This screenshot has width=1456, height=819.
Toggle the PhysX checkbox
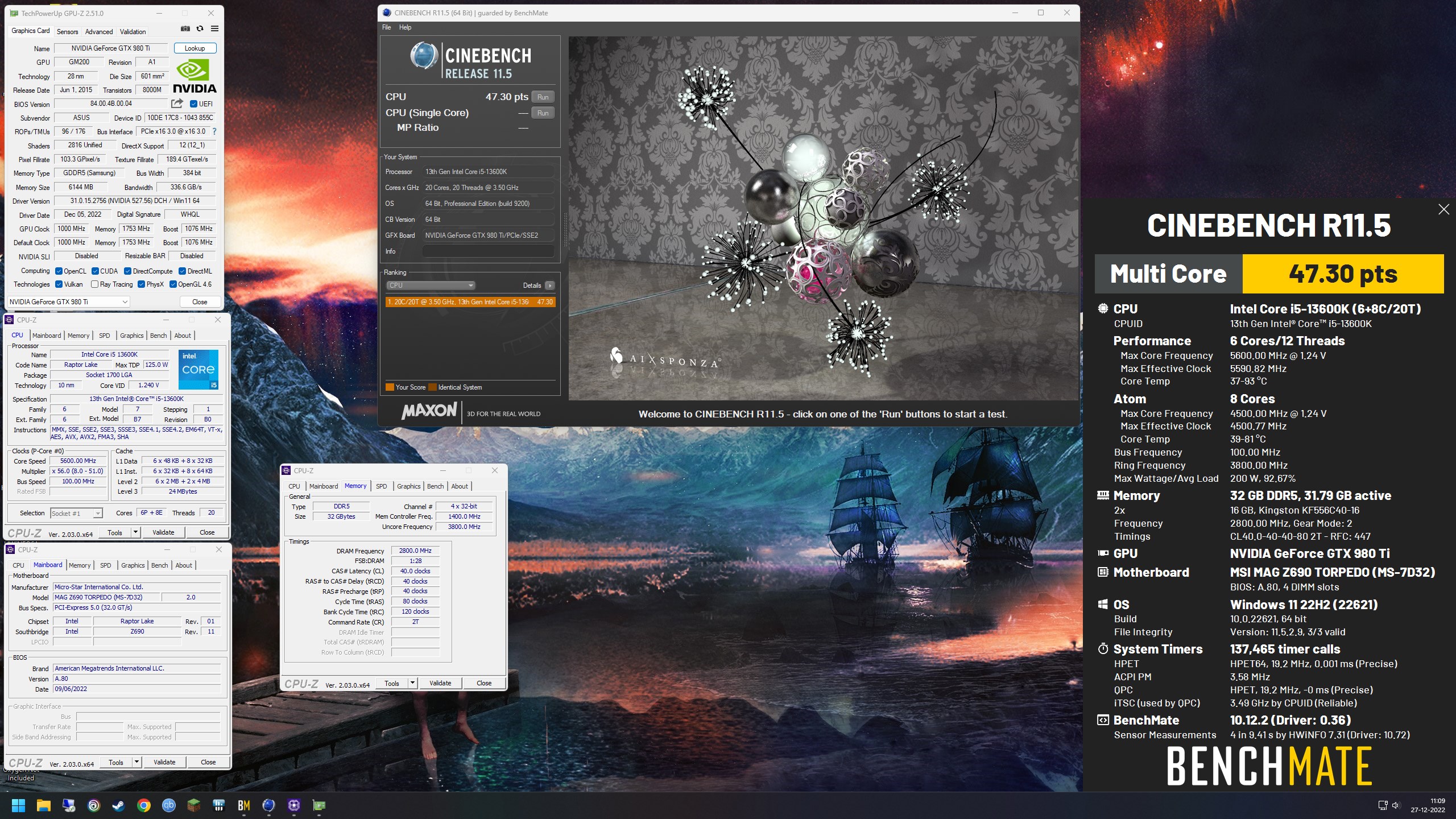point(142,284)
